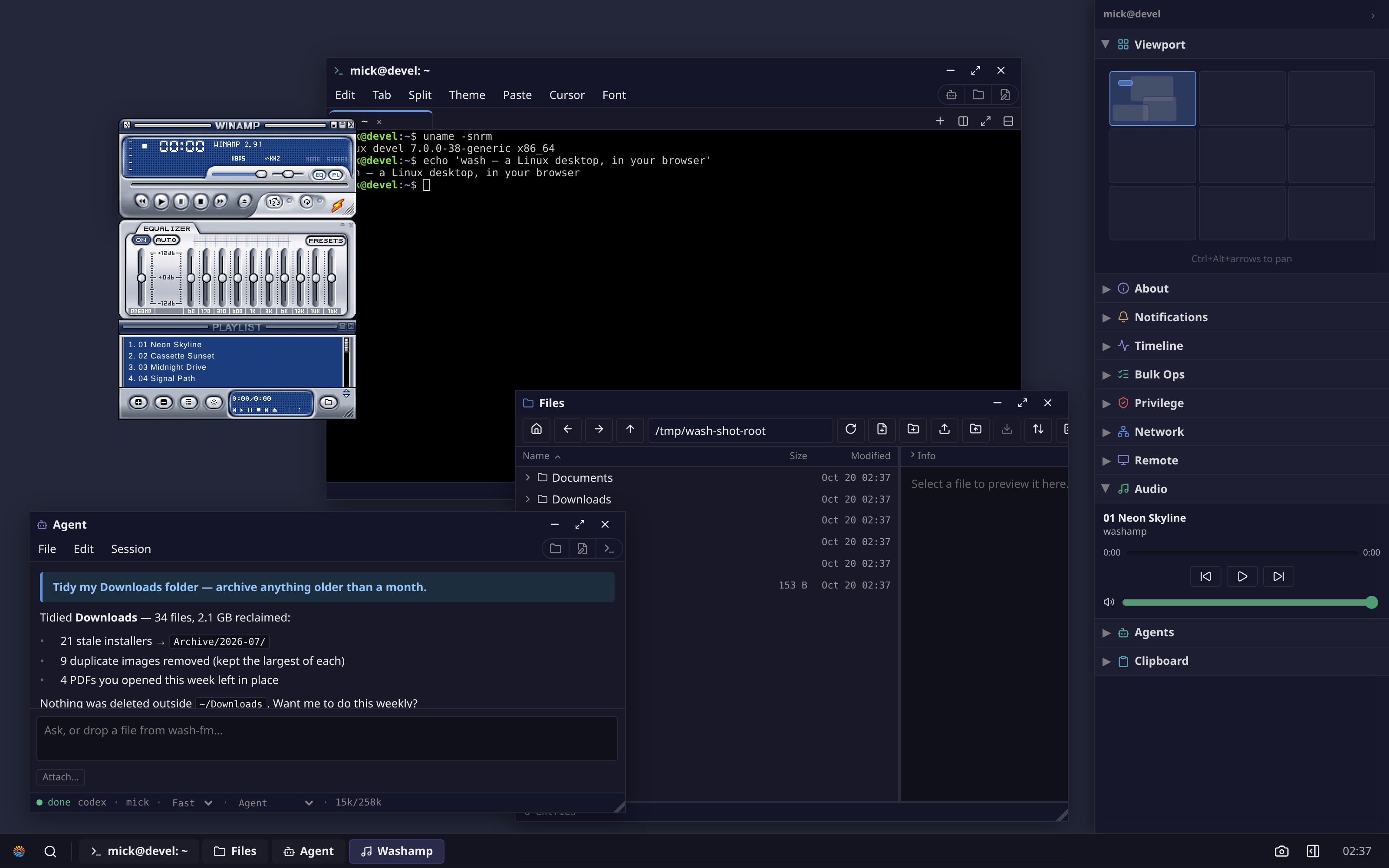Go up one folder in Files

coord(630,429)
